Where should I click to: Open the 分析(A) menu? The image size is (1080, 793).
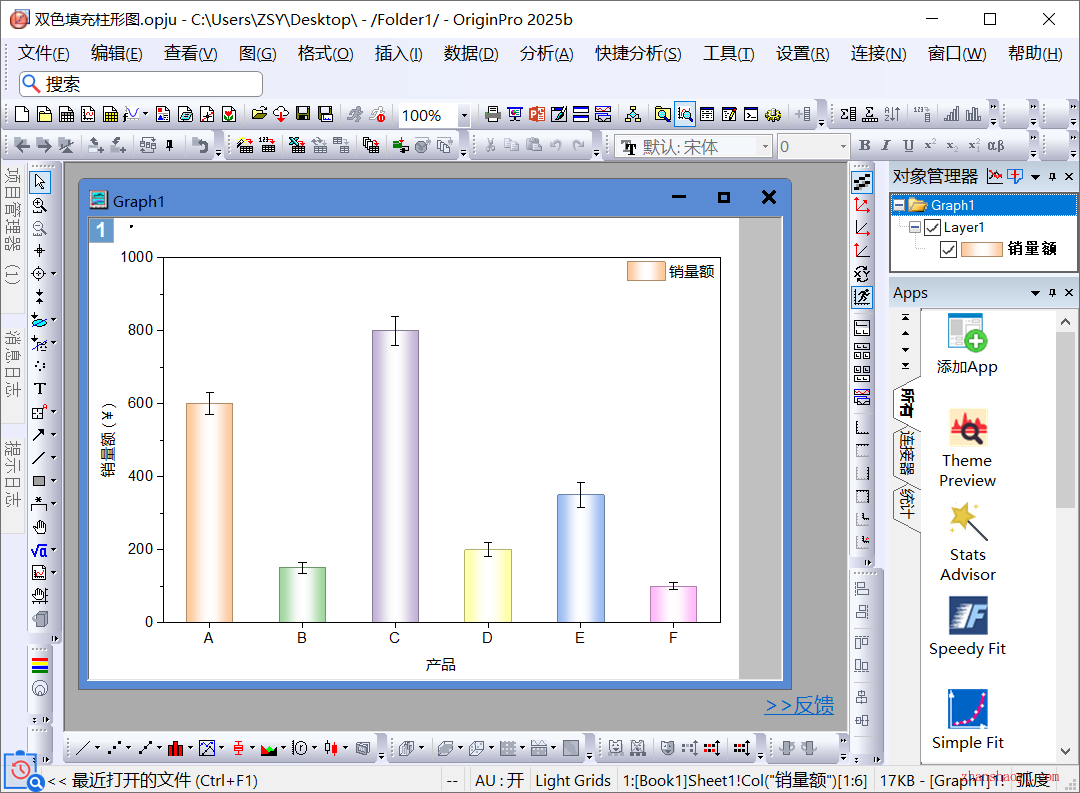(x=546, y=54)
